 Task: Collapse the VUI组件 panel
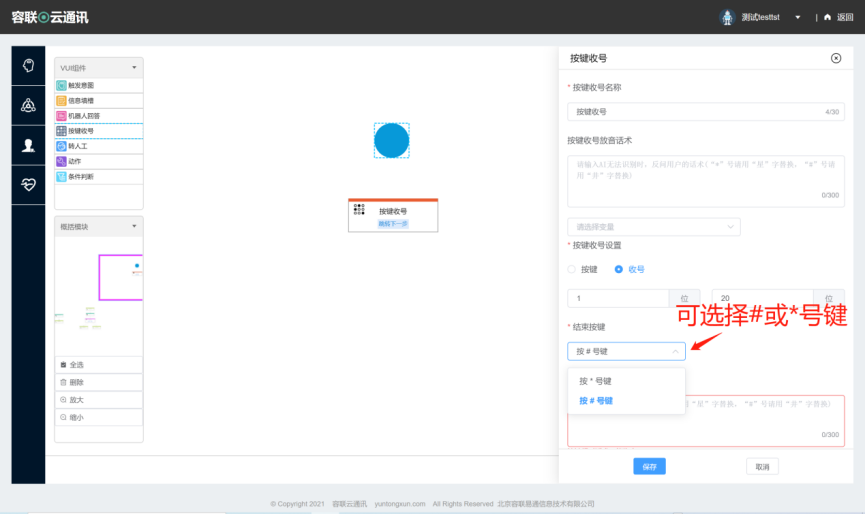coord(134,68)
